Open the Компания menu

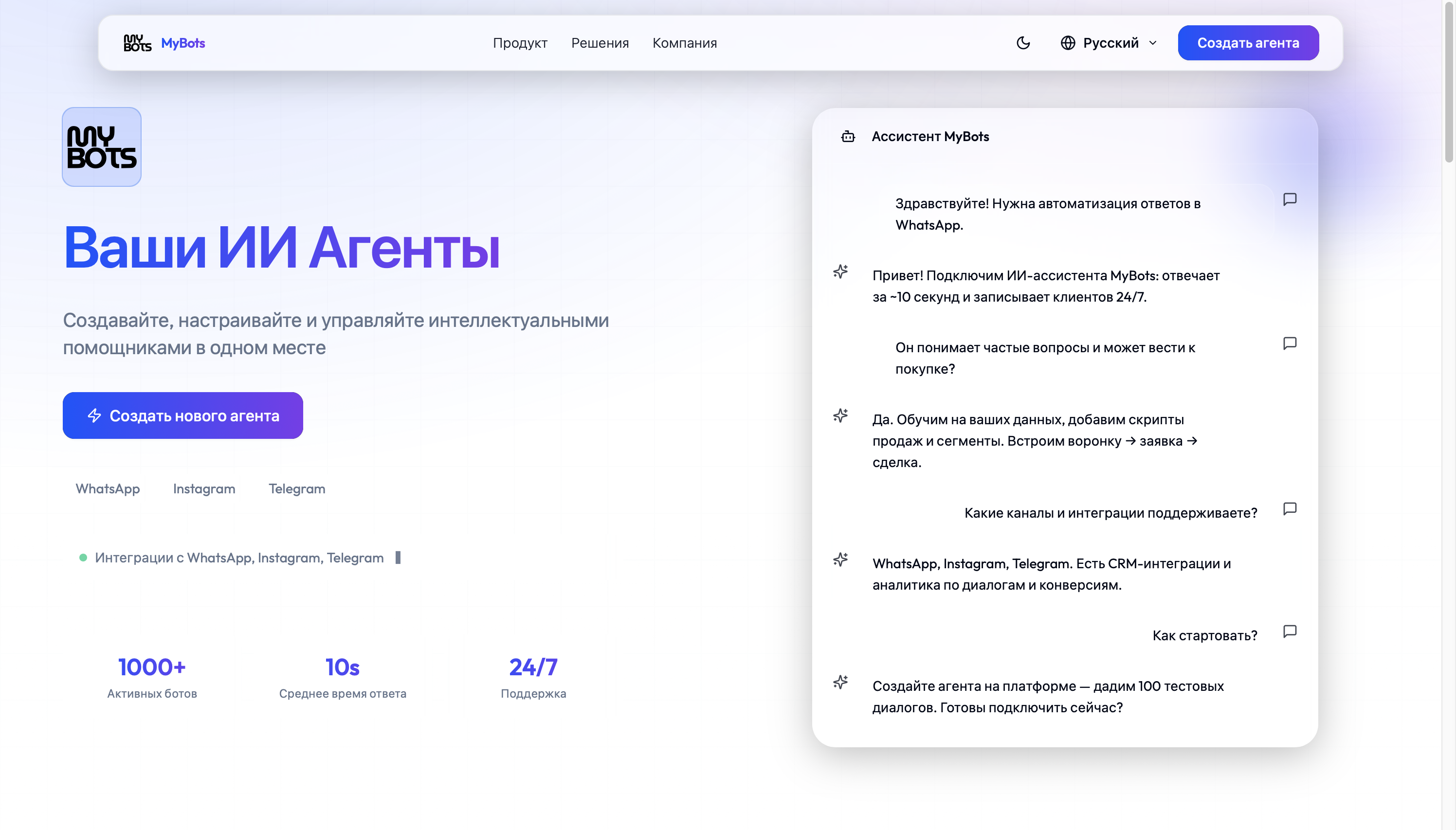(x=684, y=42)
